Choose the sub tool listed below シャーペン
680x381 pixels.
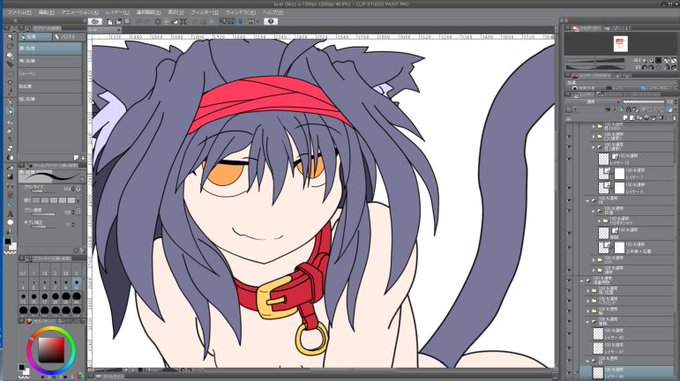click(50, 86)
